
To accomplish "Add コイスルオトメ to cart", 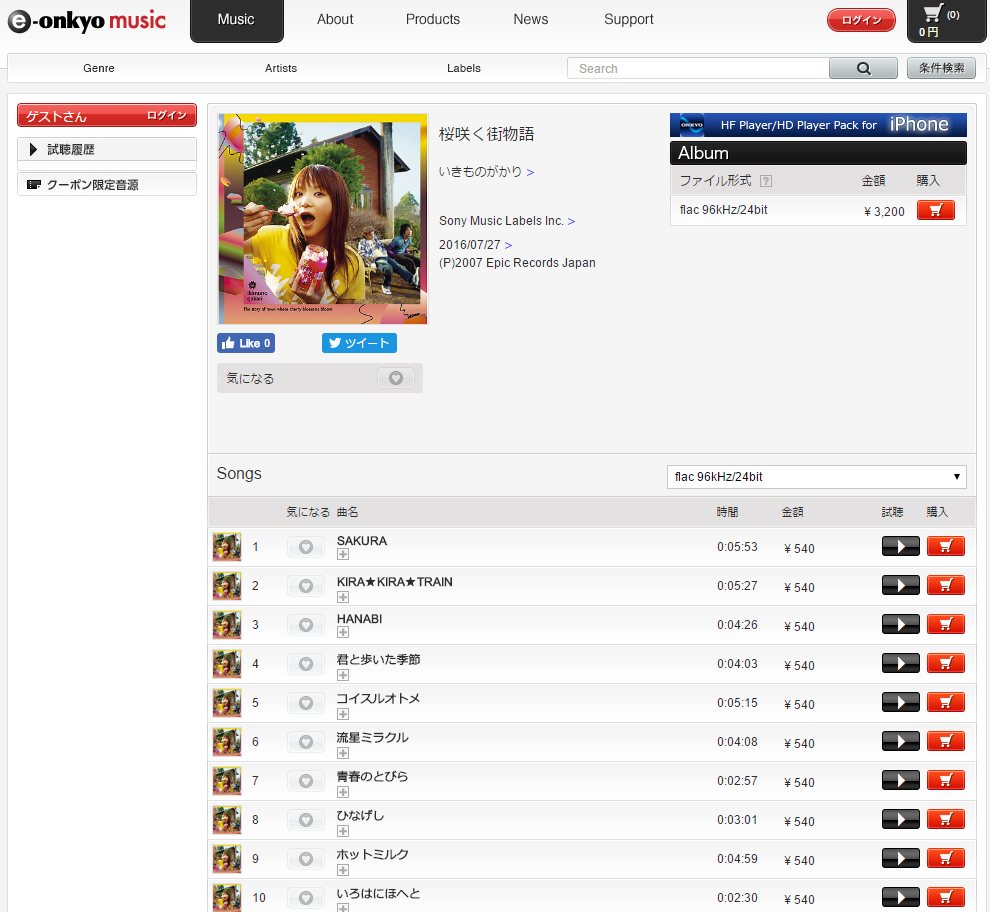I will coord(946,702).
